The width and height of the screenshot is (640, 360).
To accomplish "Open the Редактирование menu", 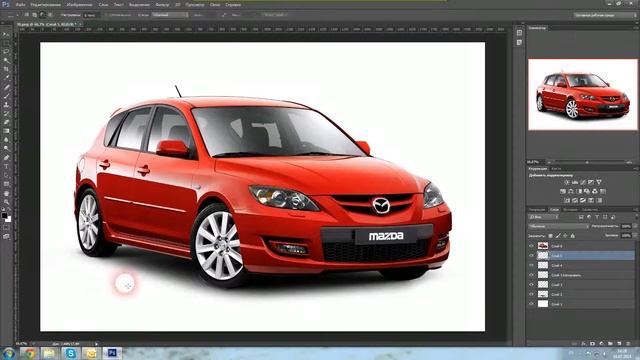I will pyautogui.click(x=45, y=4).
